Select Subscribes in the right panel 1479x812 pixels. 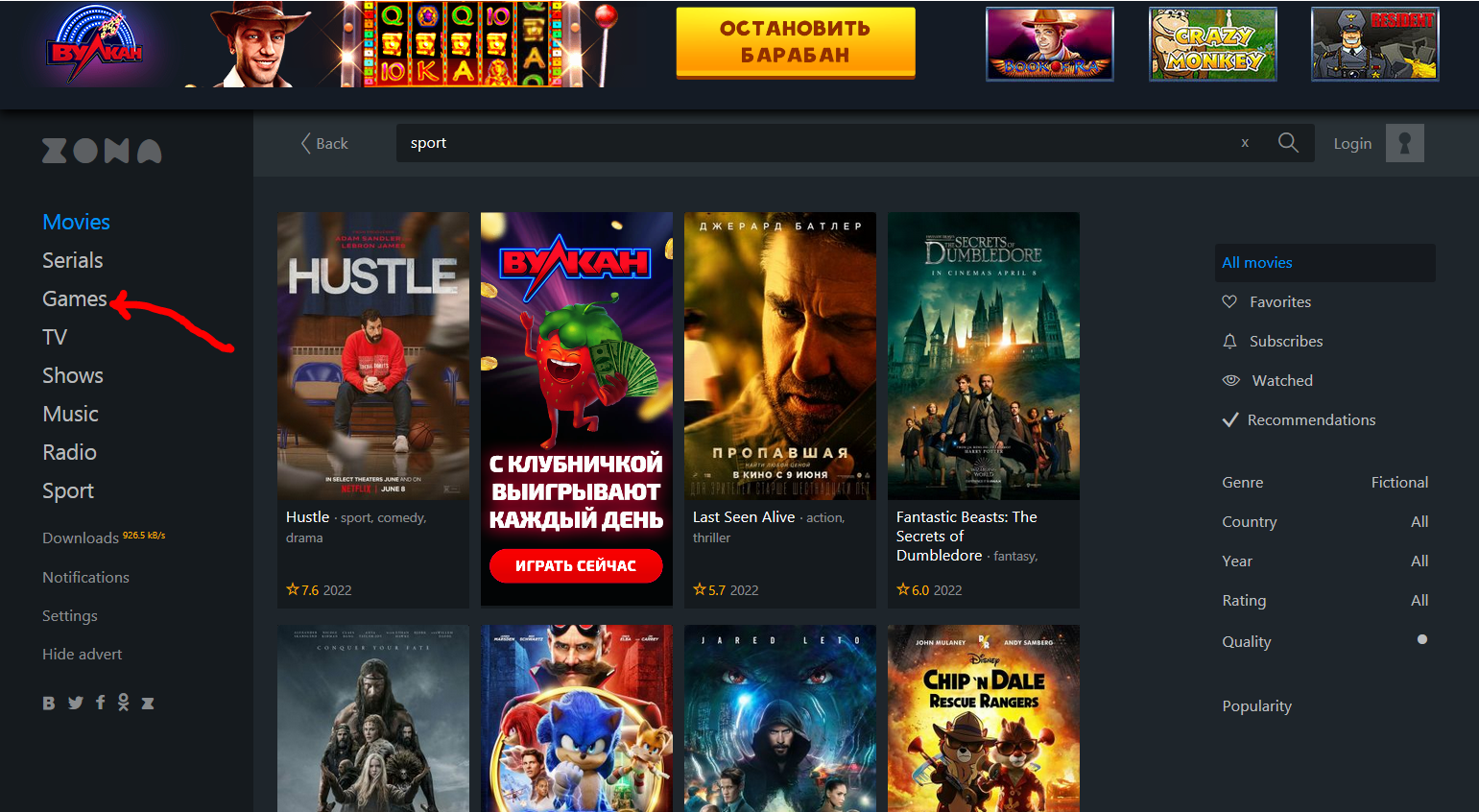tap(1286, 341)
